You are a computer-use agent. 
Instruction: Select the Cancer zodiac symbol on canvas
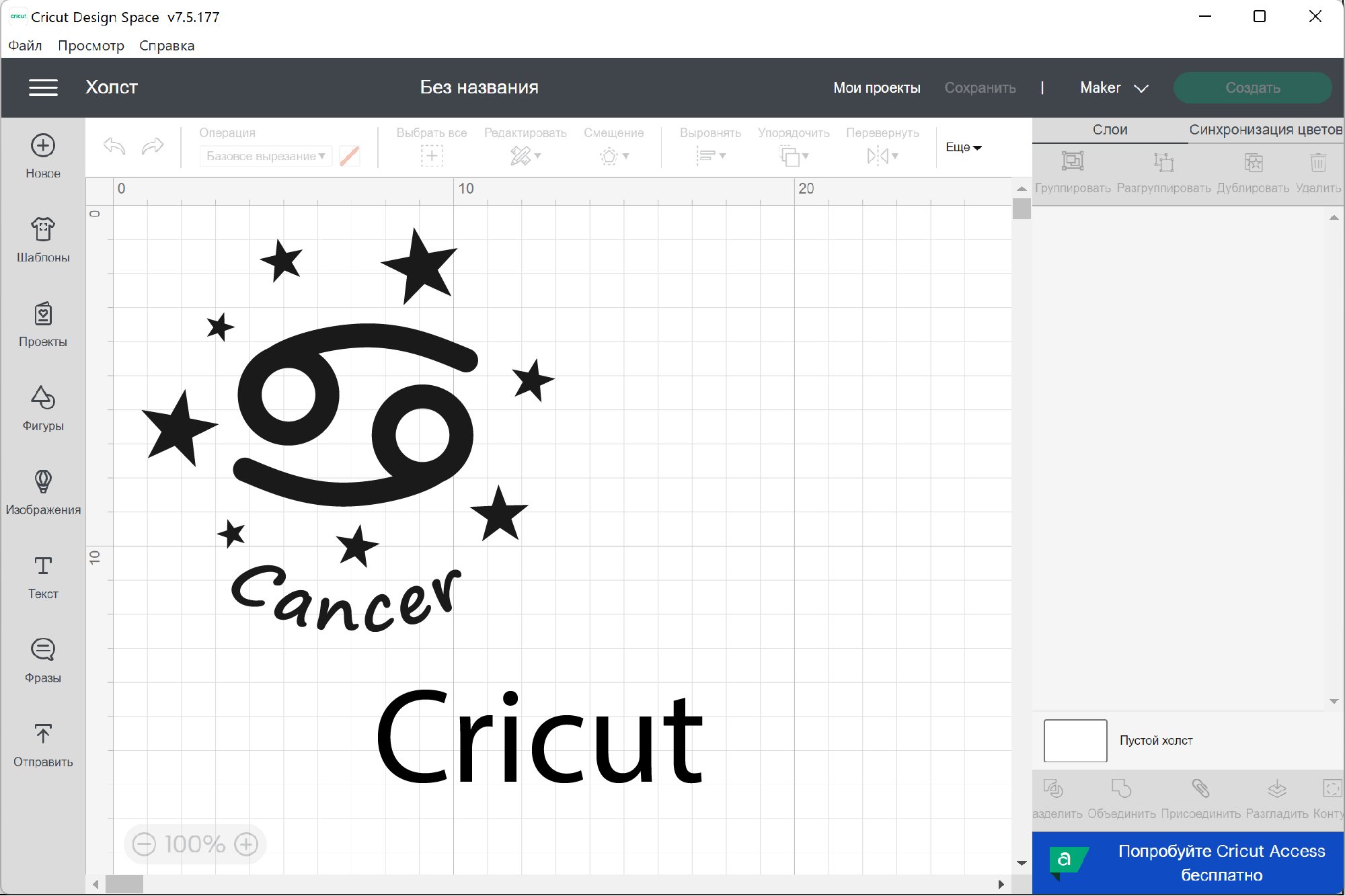point(356,415)
